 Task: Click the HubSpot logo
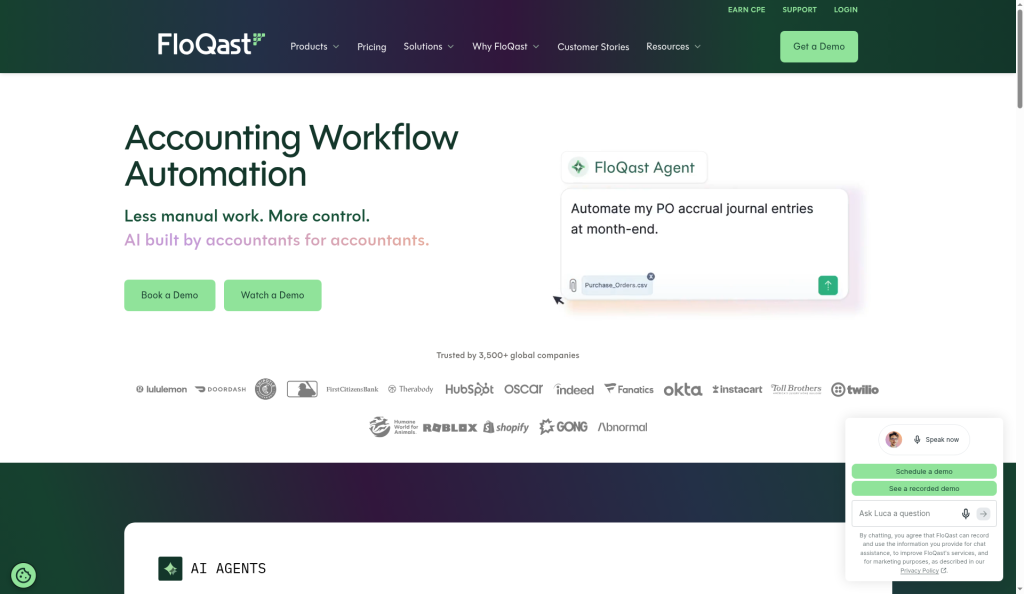pyautogui.click(x=469, y=389)
